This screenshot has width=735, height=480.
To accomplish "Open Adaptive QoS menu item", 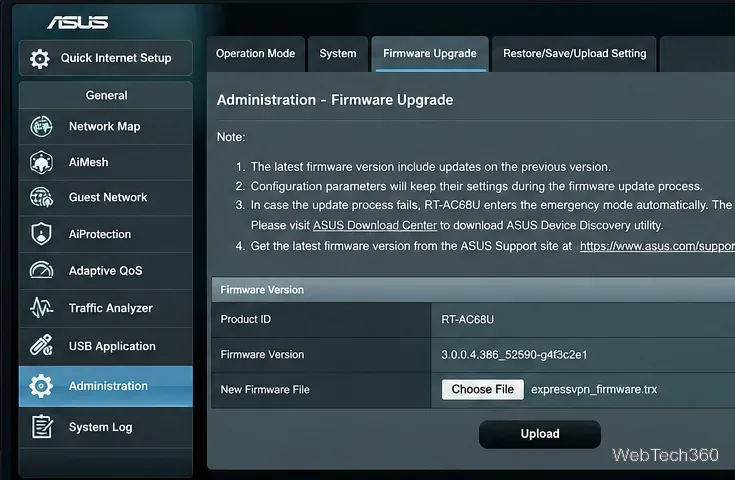I will tap(105, 270).
